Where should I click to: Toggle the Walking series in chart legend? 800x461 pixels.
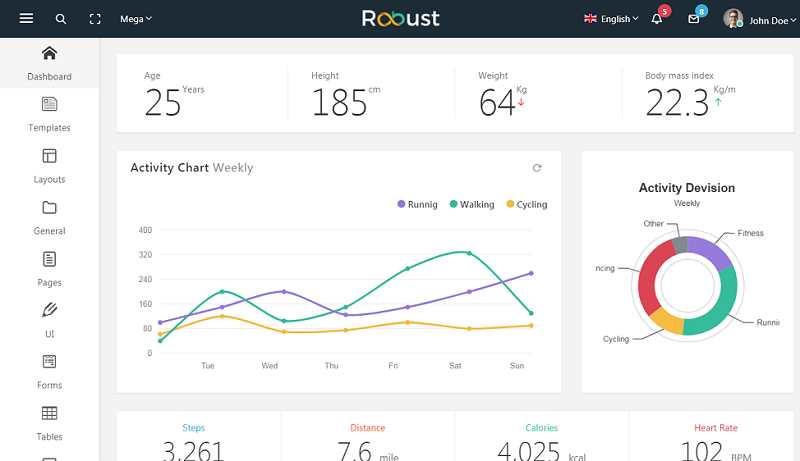pos(472,204)
